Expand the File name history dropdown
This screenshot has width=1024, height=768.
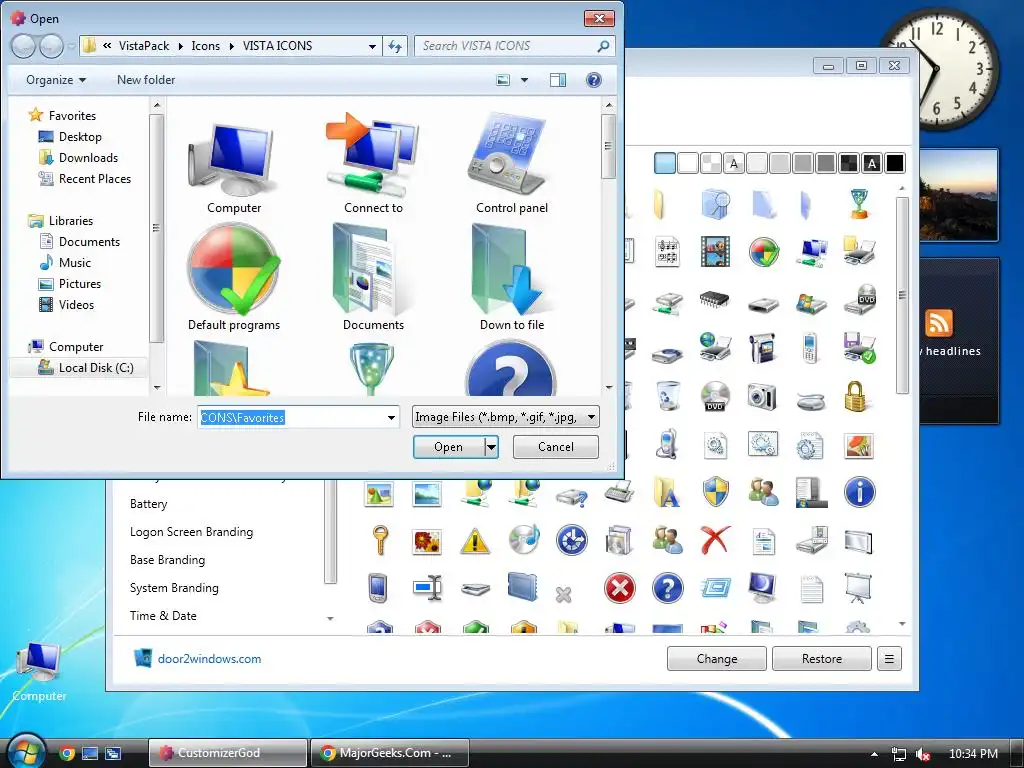click(x=391, y=417)
